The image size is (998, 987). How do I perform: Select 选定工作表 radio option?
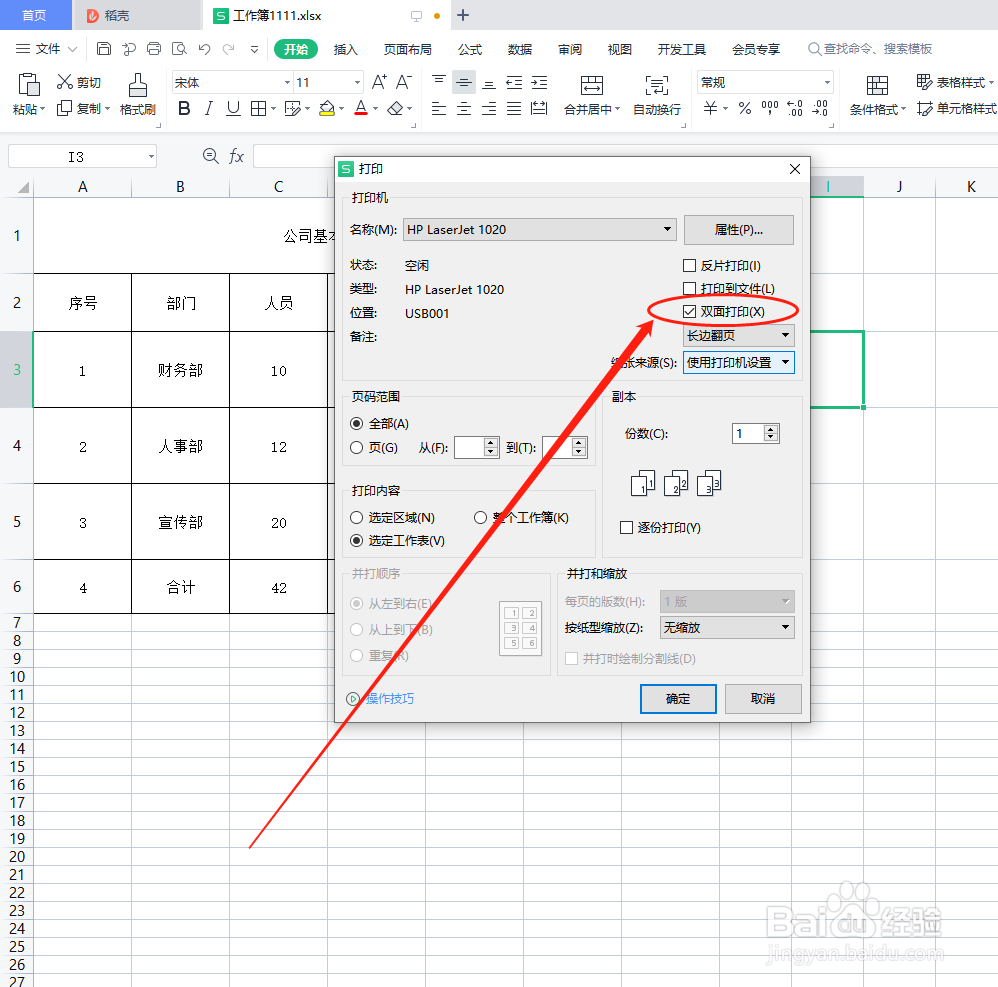(x=356, y=540)
